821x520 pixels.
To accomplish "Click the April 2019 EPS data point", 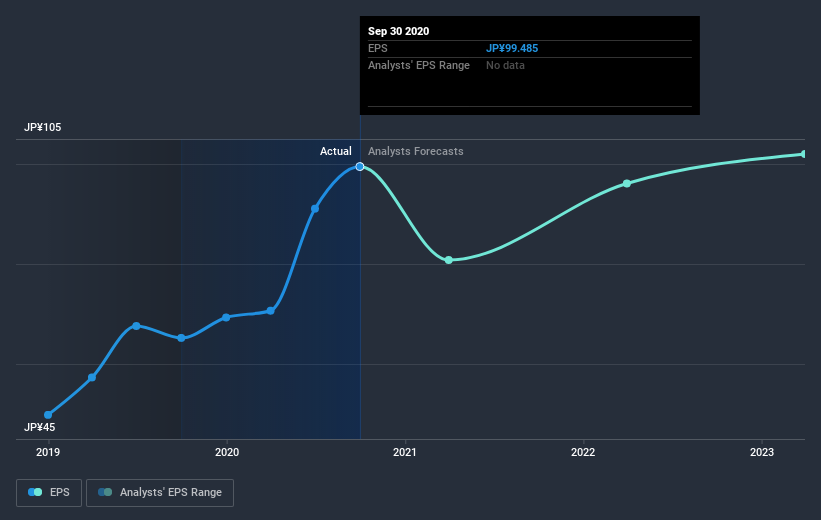I will click(x=92, y=377).
